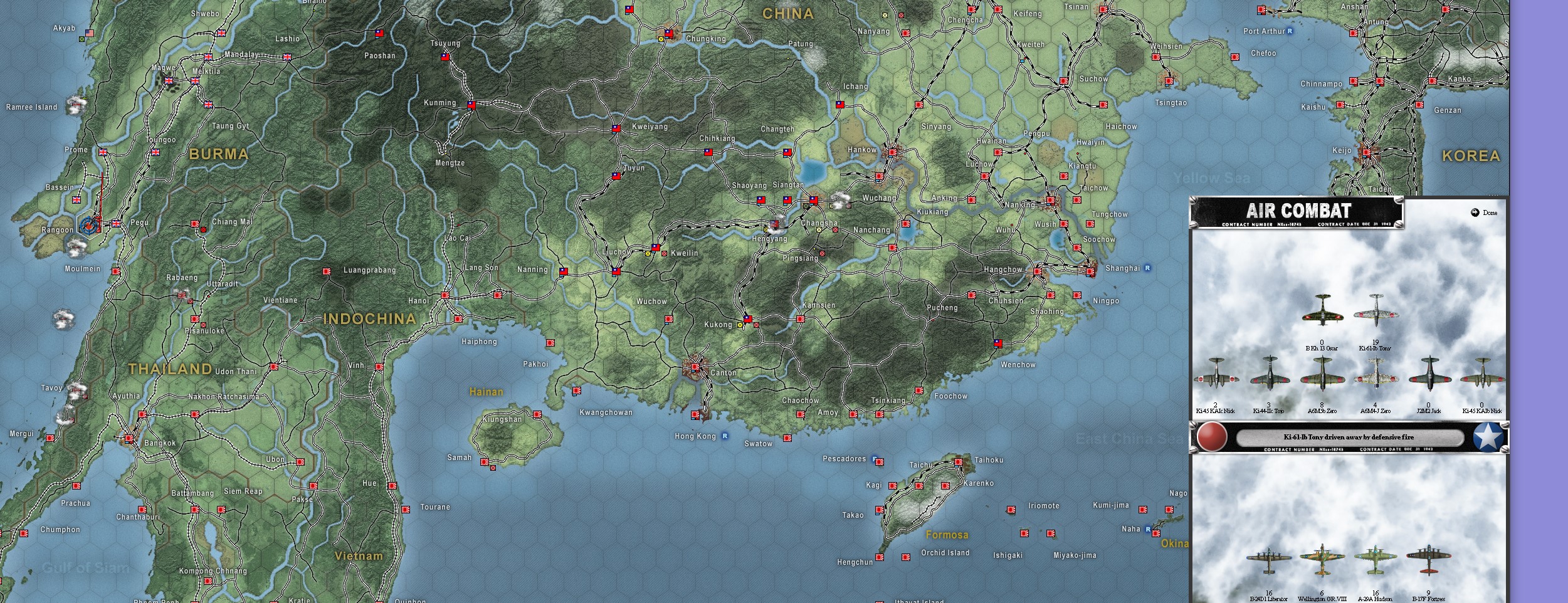
Task: Click the red Japanese roundel emblem
Action: pos(1211,437)
